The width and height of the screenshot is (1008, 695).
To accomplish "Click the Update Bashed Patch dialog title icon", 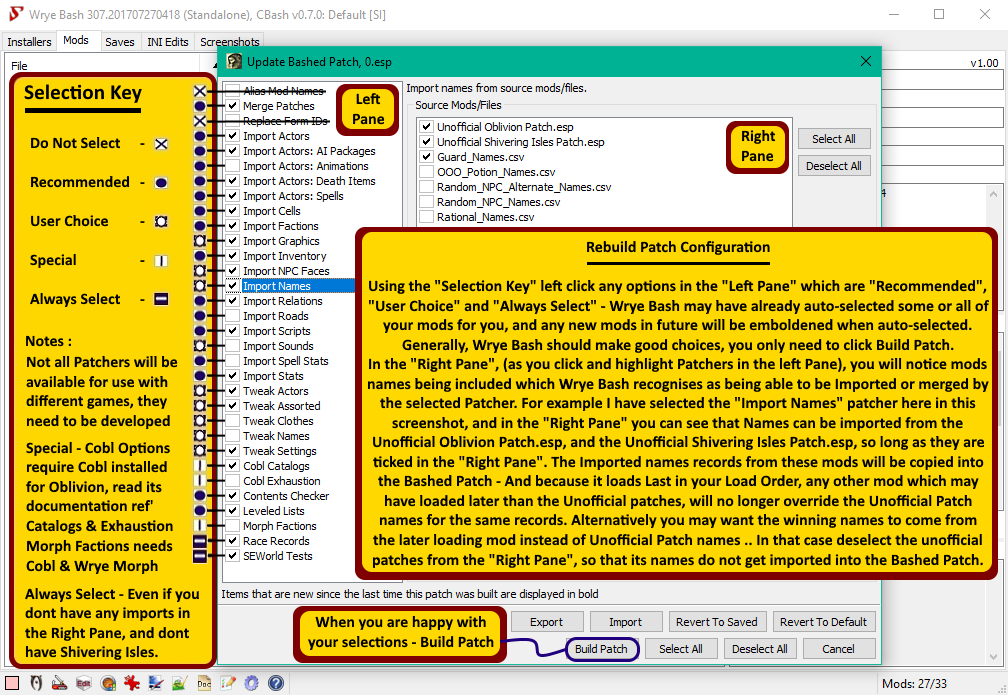I will (235, 62).
